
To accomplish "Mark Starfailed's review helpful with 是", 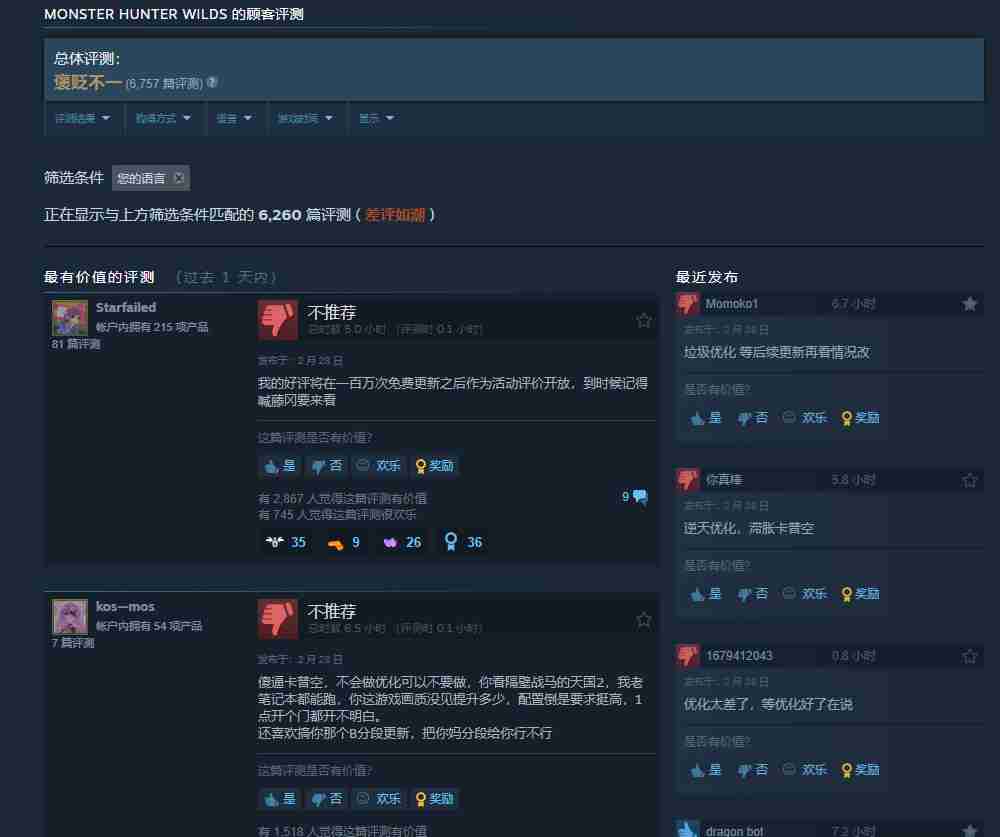I will [x=280, y=465].
